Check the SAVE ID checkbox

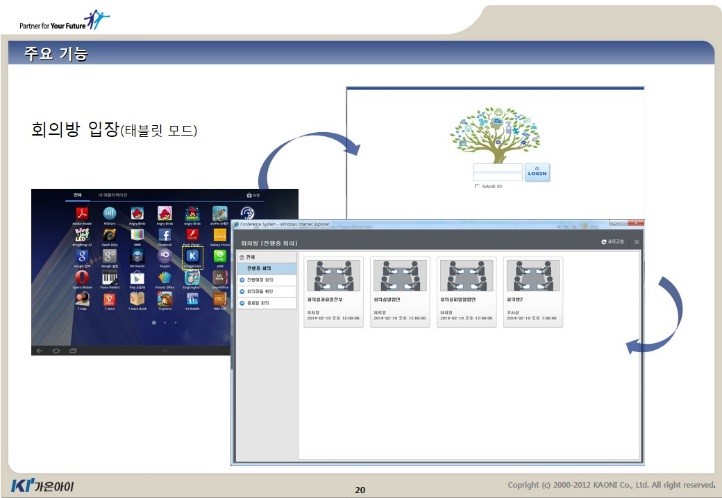[478, 186]
